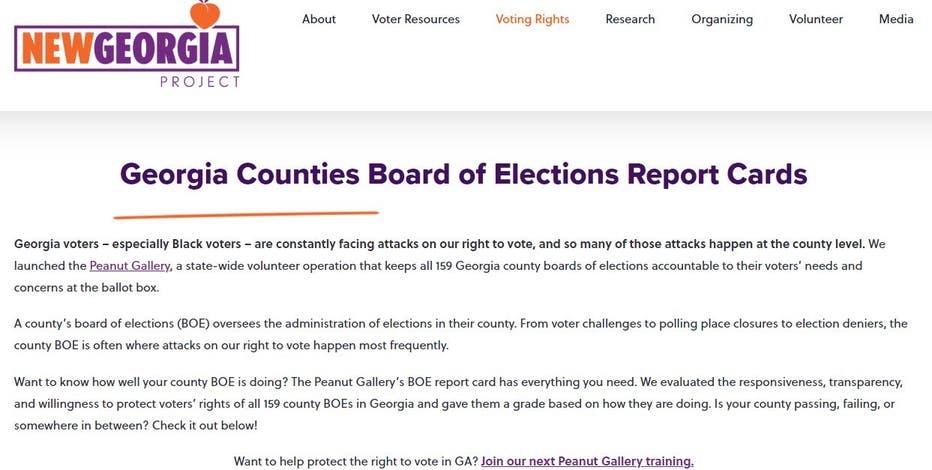Open the Media menu item

pos(896,19)
